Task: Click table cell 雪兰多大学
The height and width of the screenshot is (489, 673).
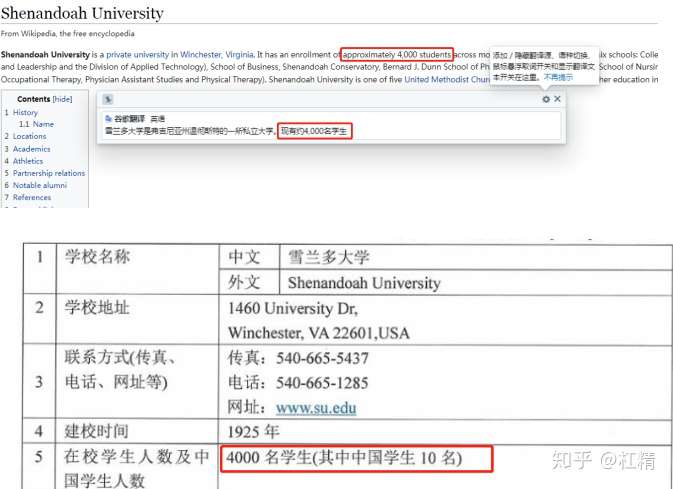Action: click(x=328, y=257)
